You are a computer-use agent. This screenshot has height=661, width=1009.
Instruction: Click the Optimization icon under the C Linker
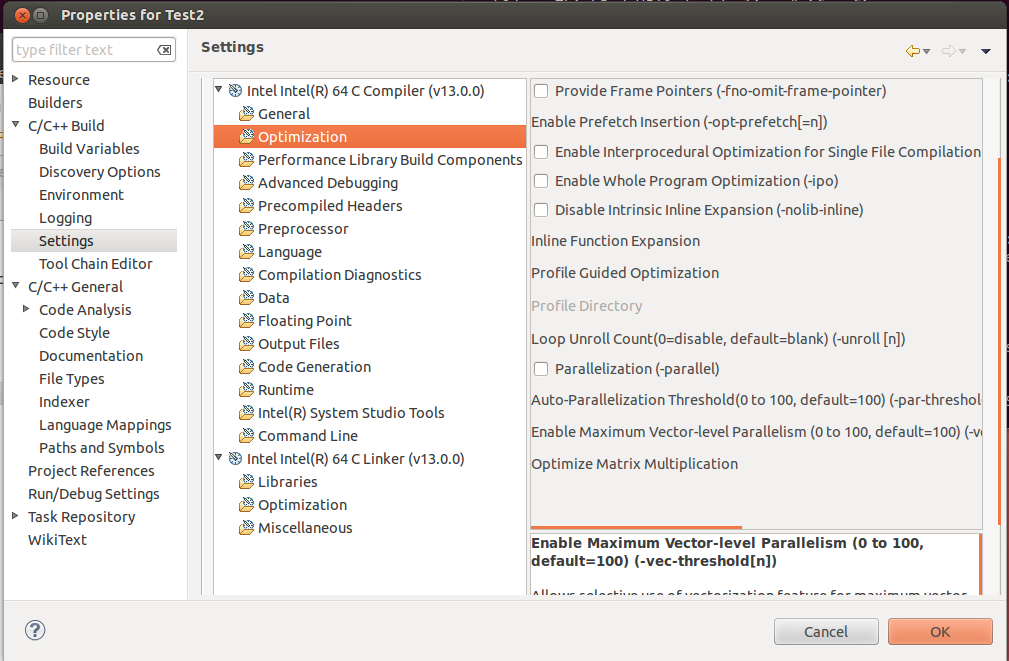(x=246, y=505)
